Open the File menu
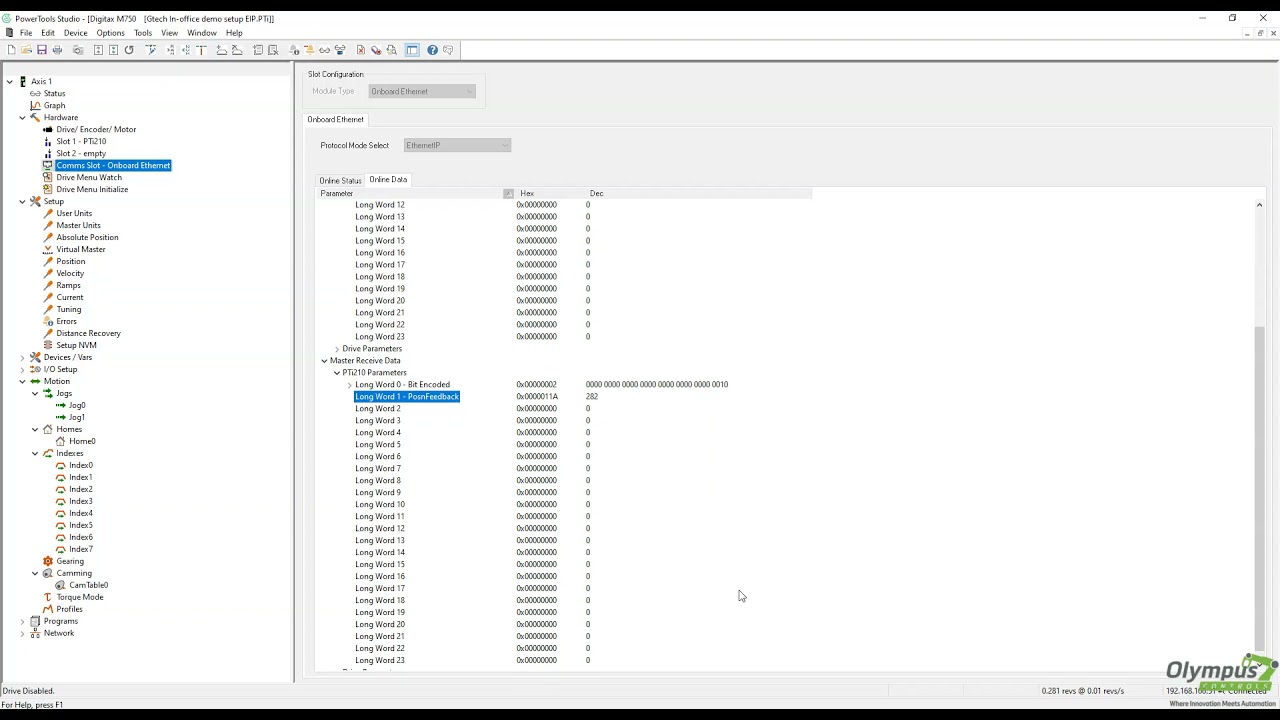Image resolution: width=1280 pixels, height=720 pixels. pyautogui.click(x=26, y=33)
